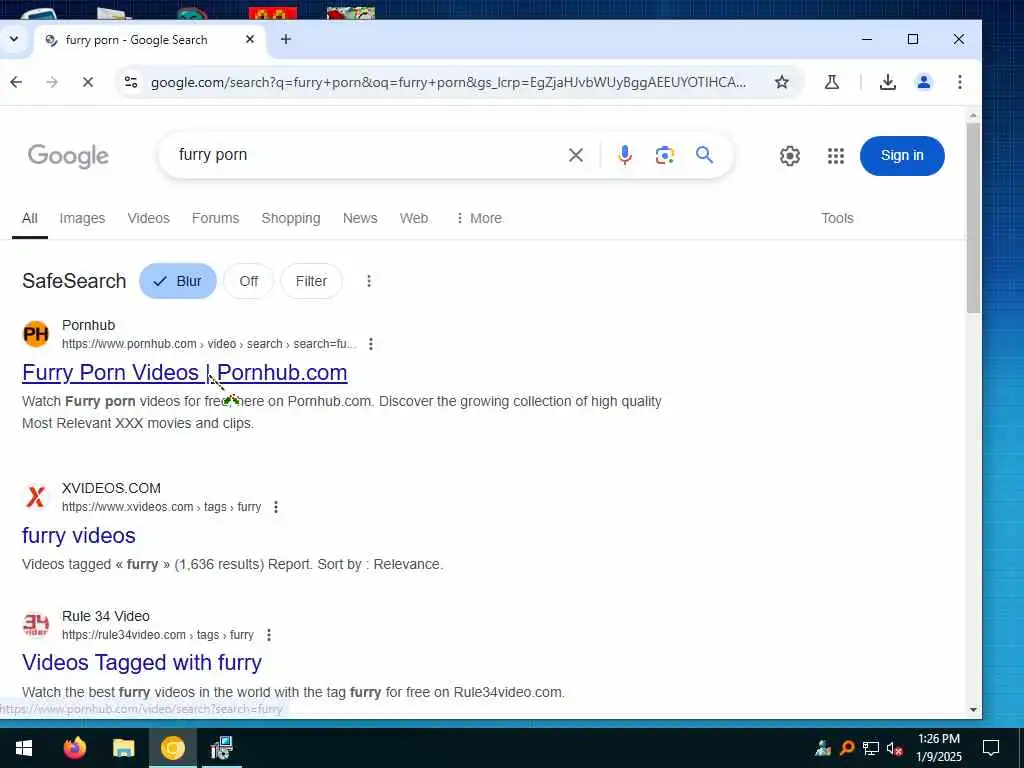Click the volume muted tray icon
Image resolution: width=1024 pixels, height=768 pixels.
click(895, 748)
